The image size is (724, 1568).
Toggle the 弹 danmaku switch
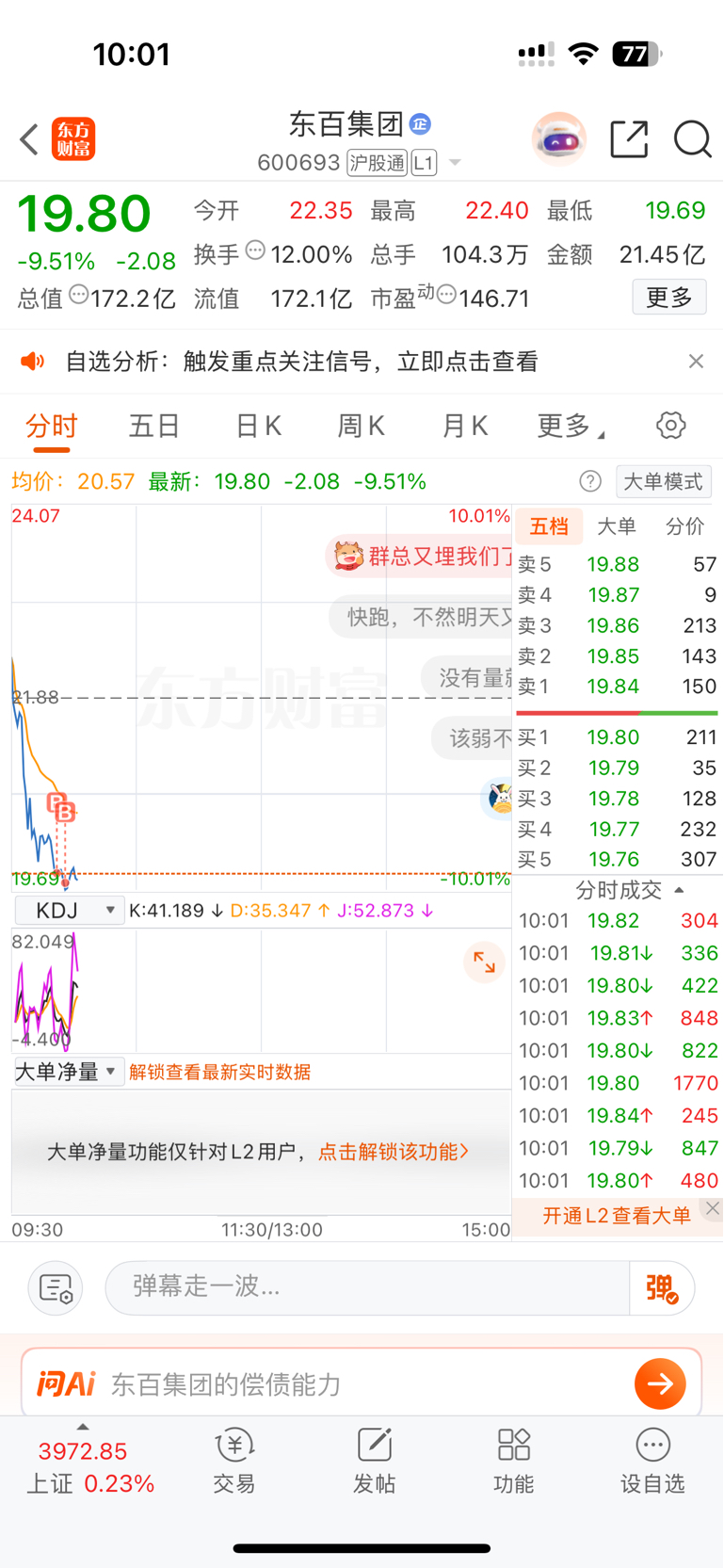pos(662,1287)
